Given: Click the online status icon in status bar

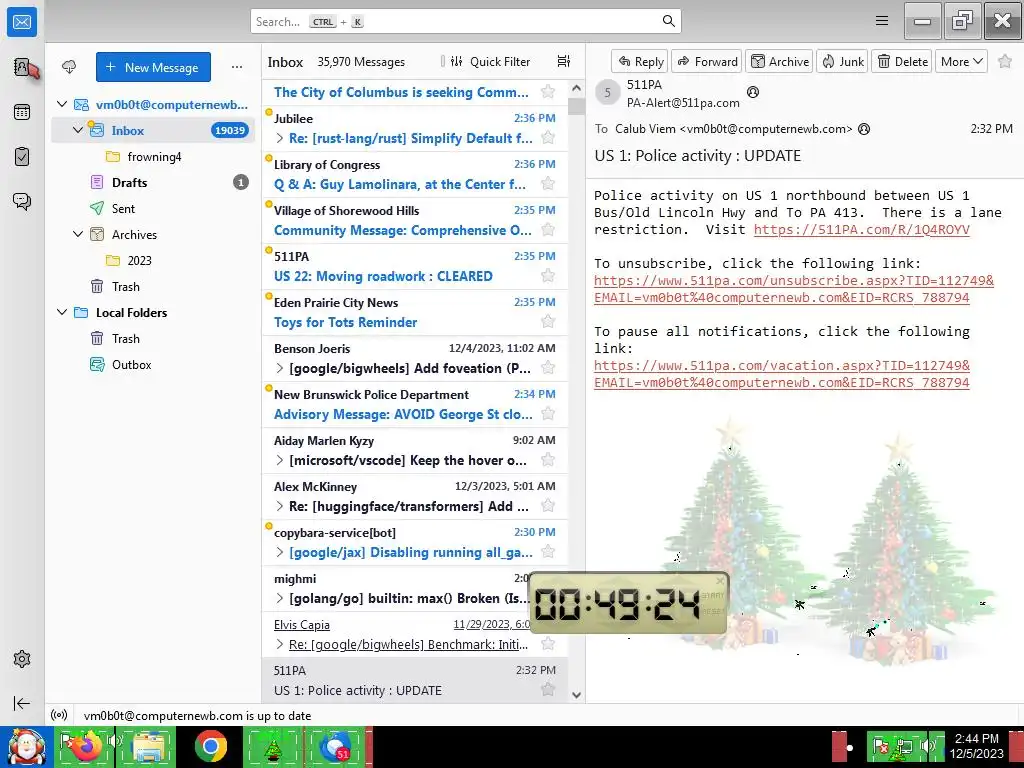Looking at the screenshot, I should click(x=59, y=715).
